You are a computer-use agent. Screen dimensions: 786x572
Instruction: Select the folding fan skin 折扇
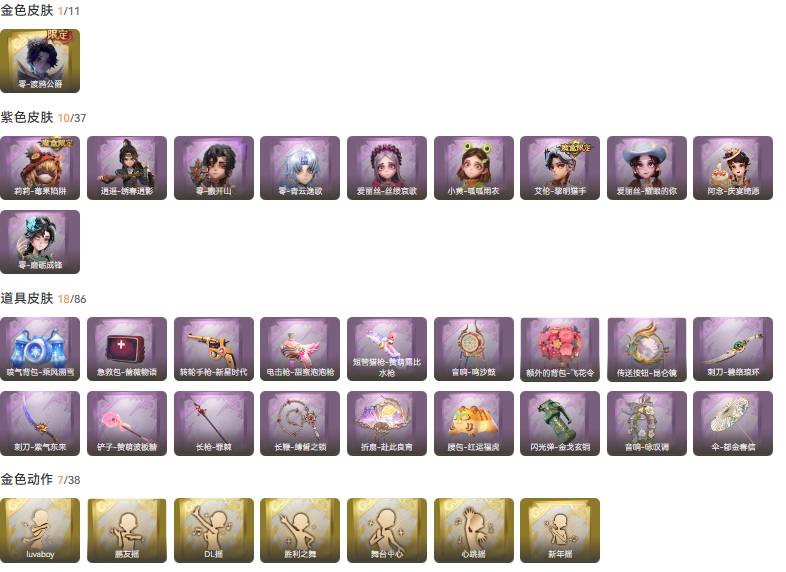386,423
